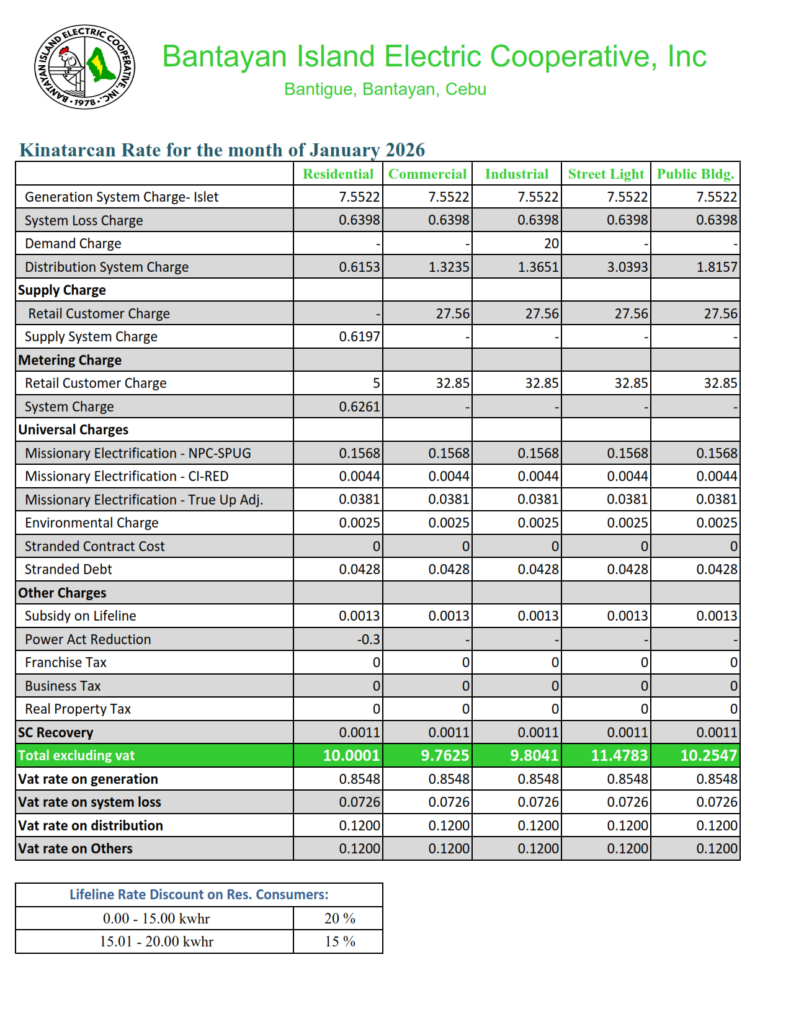The image size is (791, 1024).
Task: Click the Vat rate on generation row label
Action: tap(88, 779)
